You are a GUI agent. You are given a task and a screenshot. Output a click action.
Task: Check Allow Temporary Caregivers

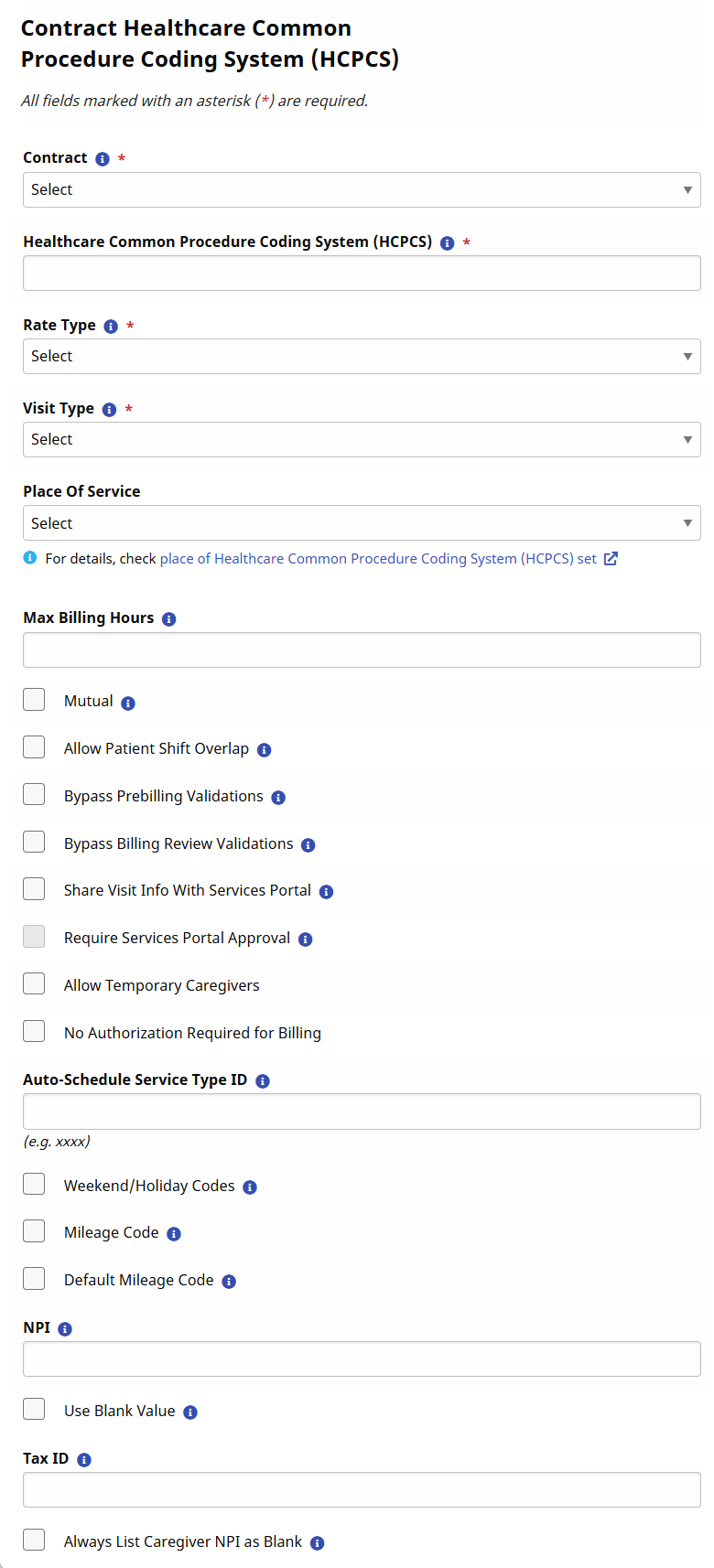34,983
